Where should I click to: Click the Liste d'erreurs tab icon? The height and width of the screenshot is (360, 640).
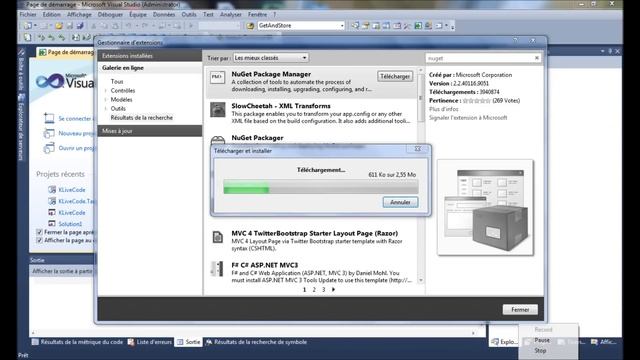coord(131,342)
